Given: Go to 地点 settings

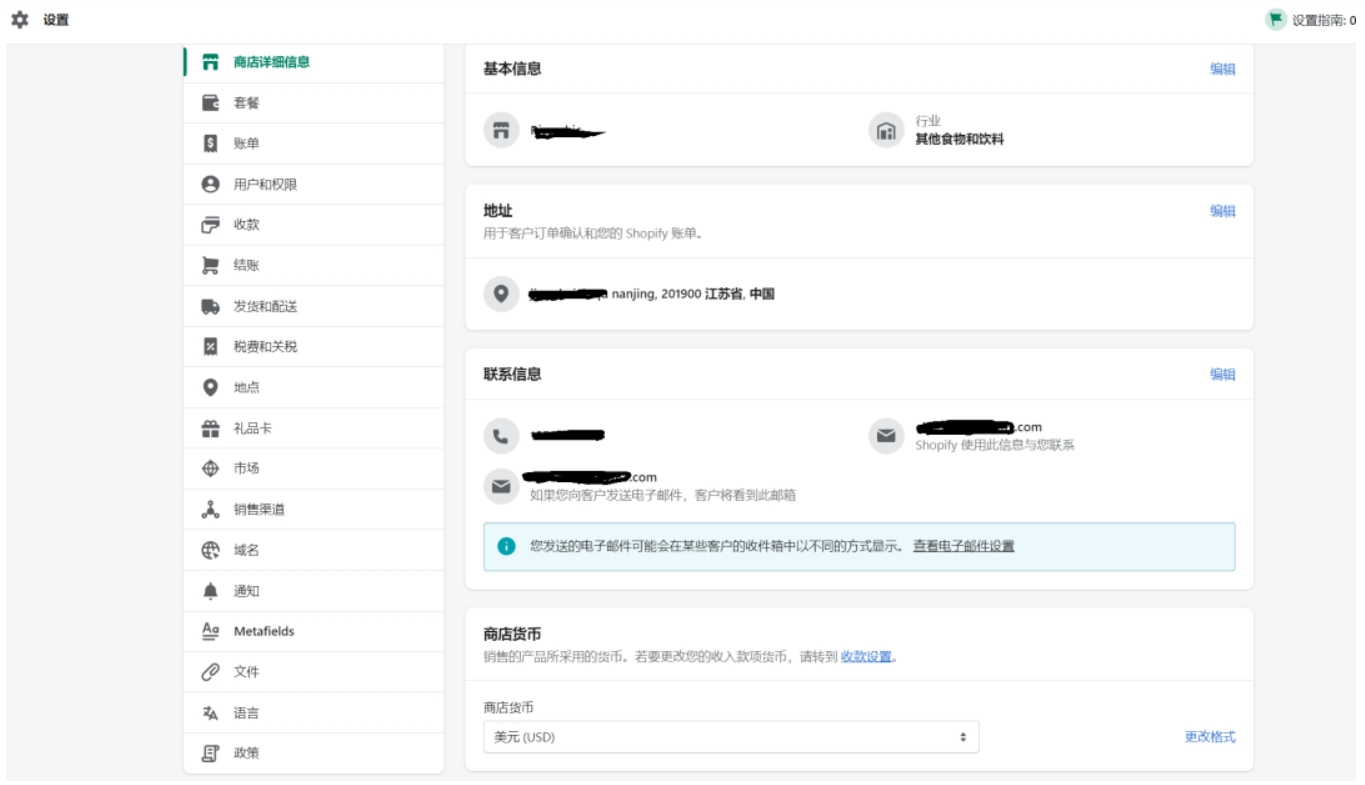Looking at the screenshot, I should (314, 387).
